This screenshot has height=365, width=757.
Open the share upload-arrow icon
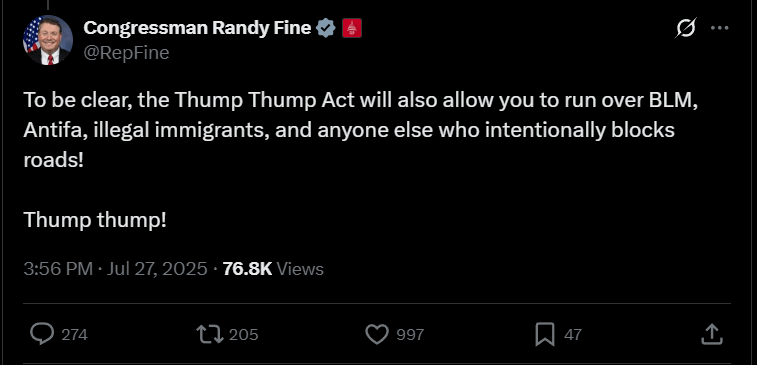pos(712,334)
